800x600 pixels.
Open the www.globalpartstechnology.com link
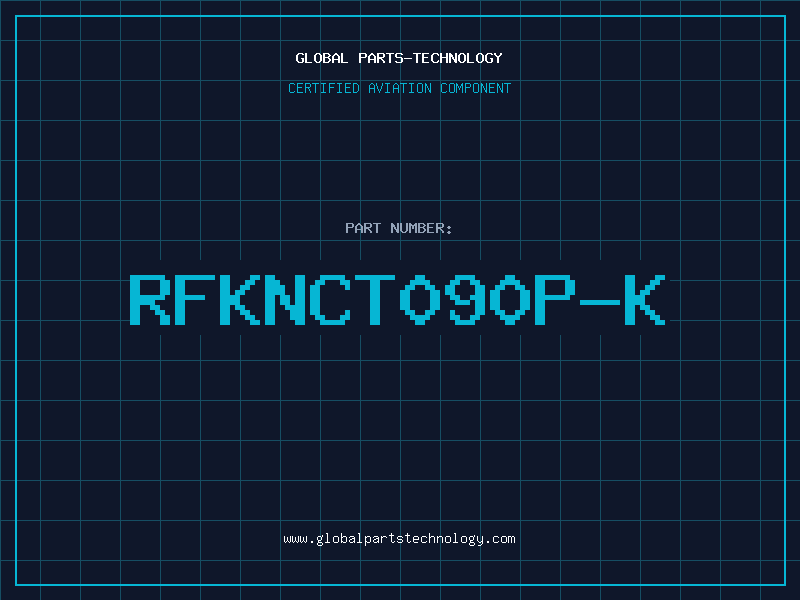[x=399, y=539]
